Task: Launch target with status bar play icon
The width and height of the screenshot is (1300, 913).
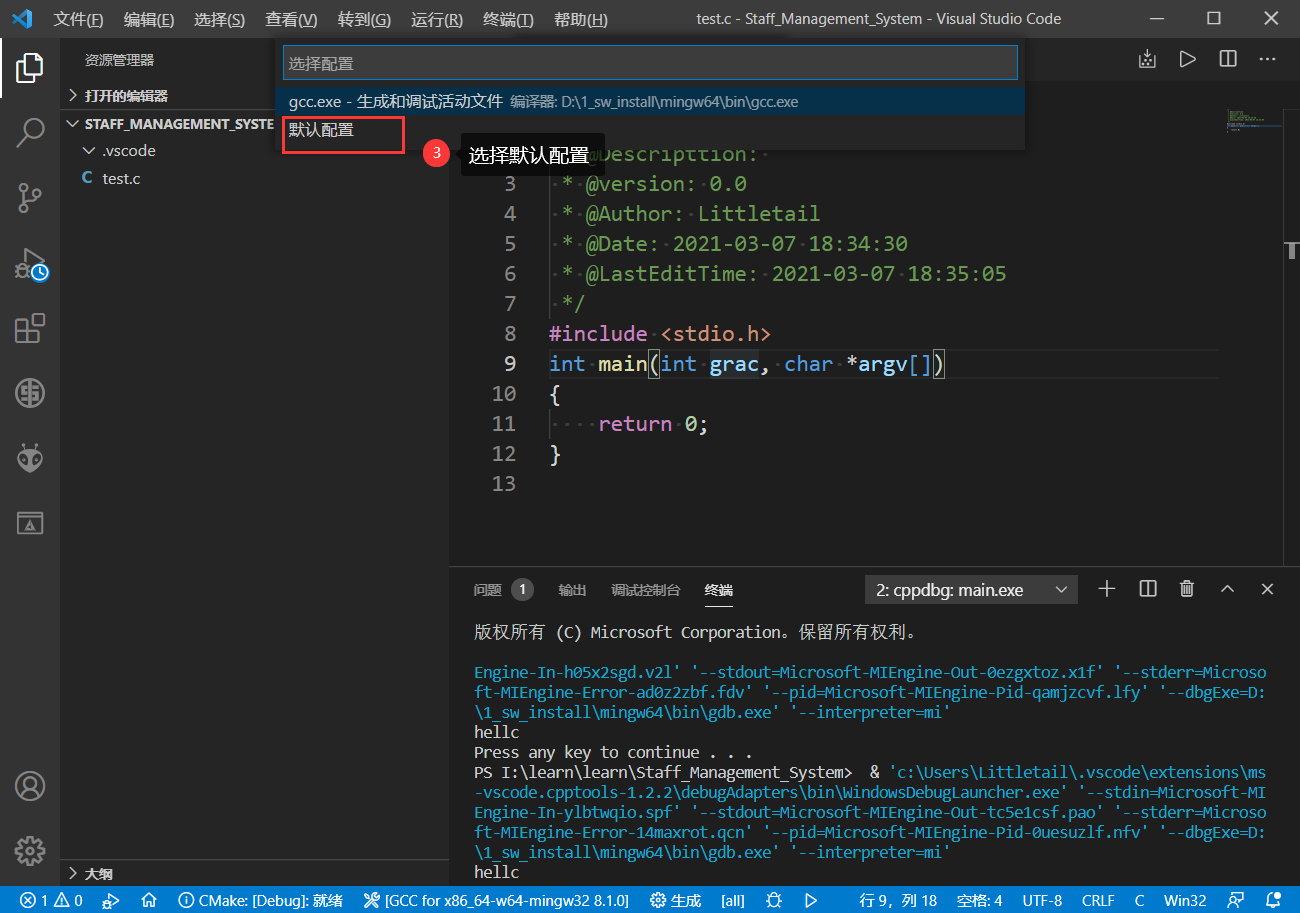Action: (811, 900)
